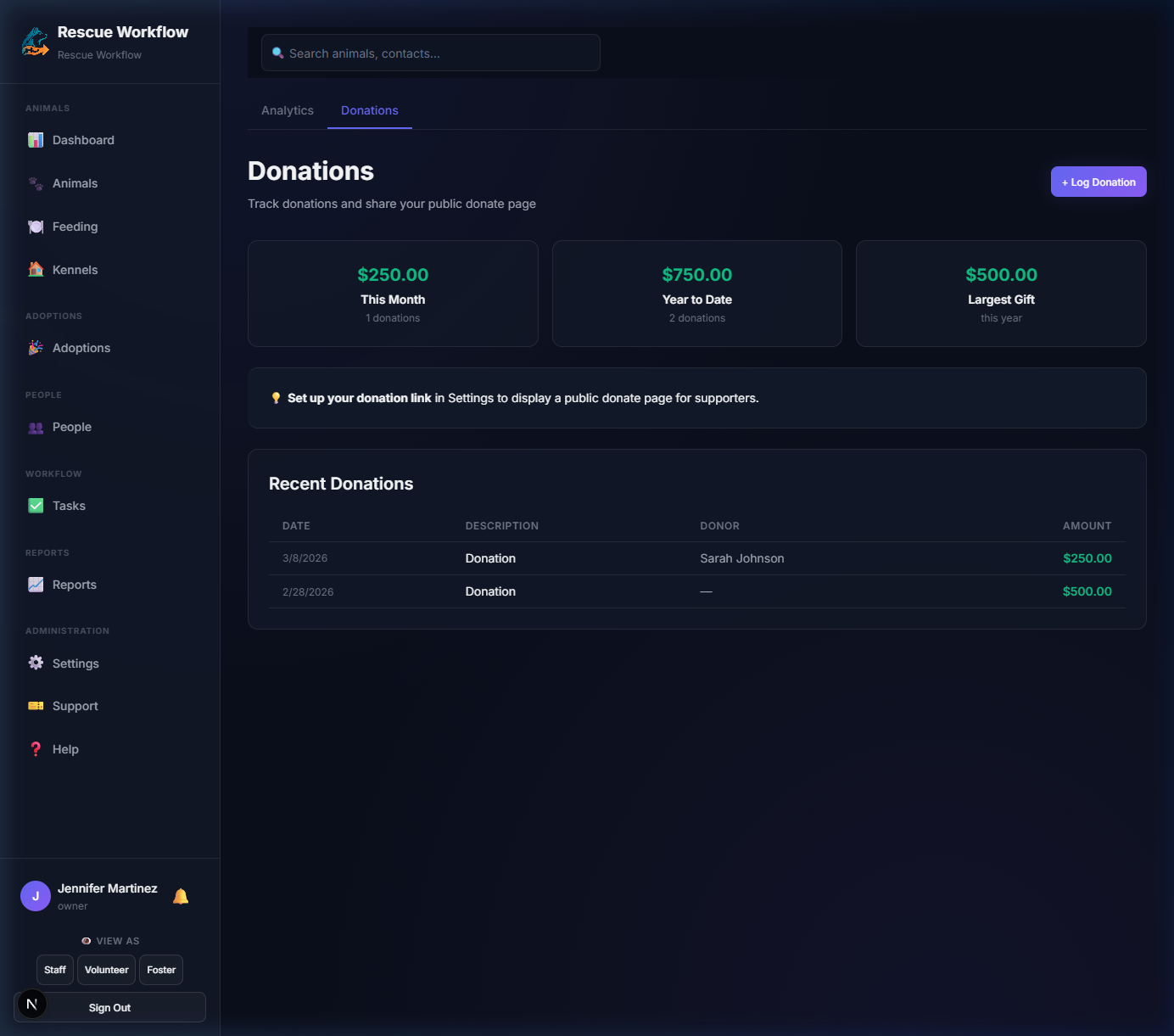This screenshot has height=1036, width=1174.
Task: Switch view to Volunteer role
Action: tap(106, 970)
